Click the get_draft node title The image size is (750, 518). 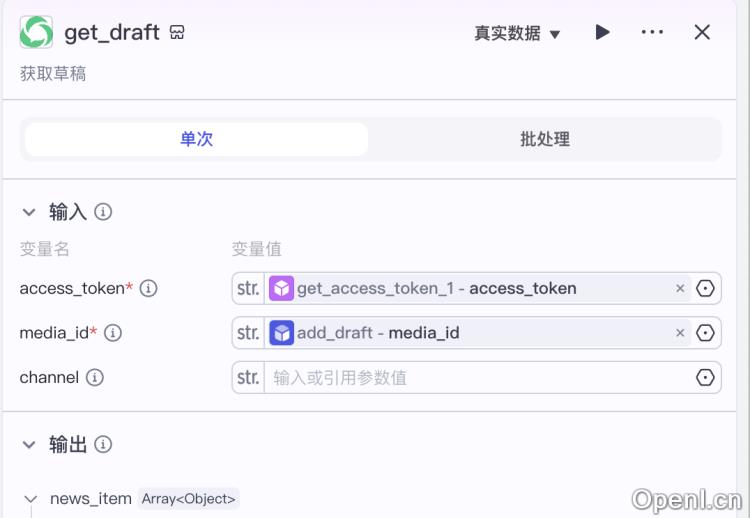click(112, 33)
